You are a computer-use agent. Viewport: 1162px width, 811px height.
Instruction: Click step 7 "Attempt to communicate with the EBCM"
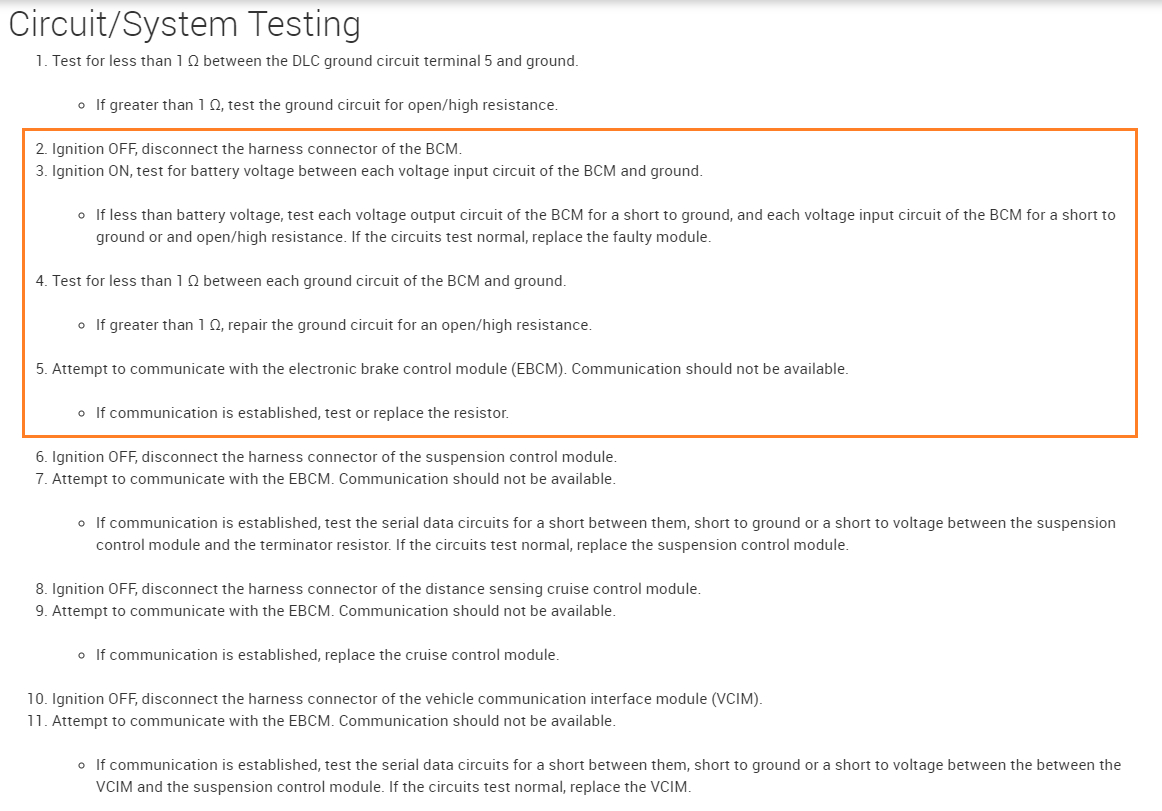click(333, 479)
